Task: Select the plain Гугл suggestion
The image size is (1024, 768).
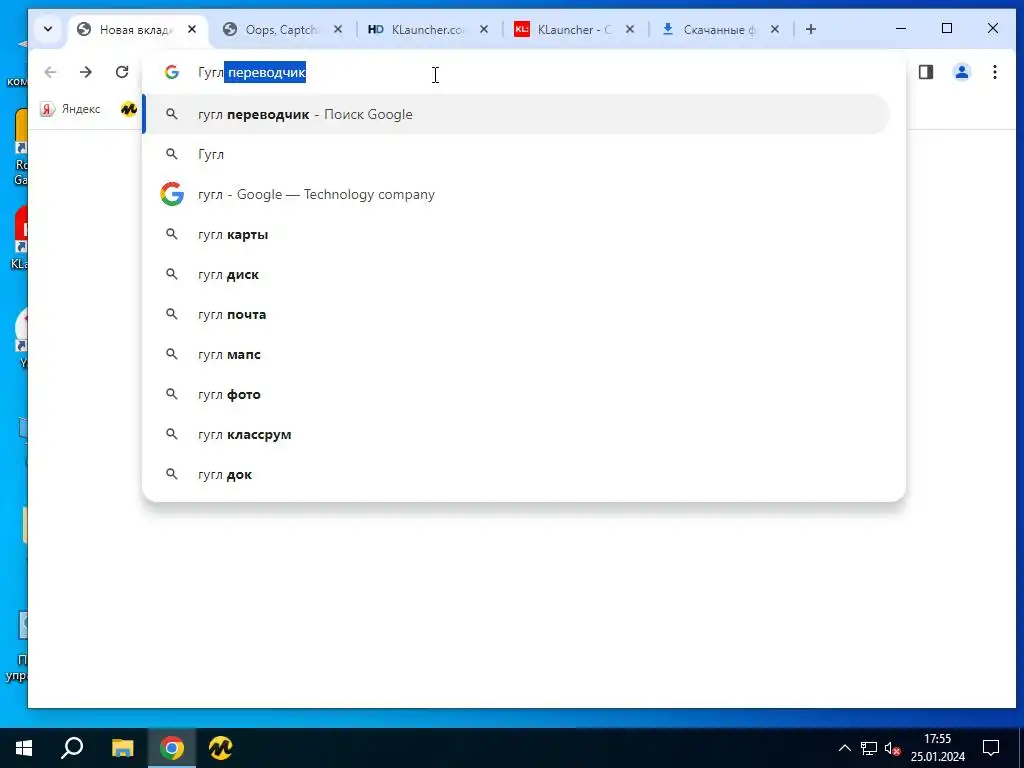Action: (516, 154)
